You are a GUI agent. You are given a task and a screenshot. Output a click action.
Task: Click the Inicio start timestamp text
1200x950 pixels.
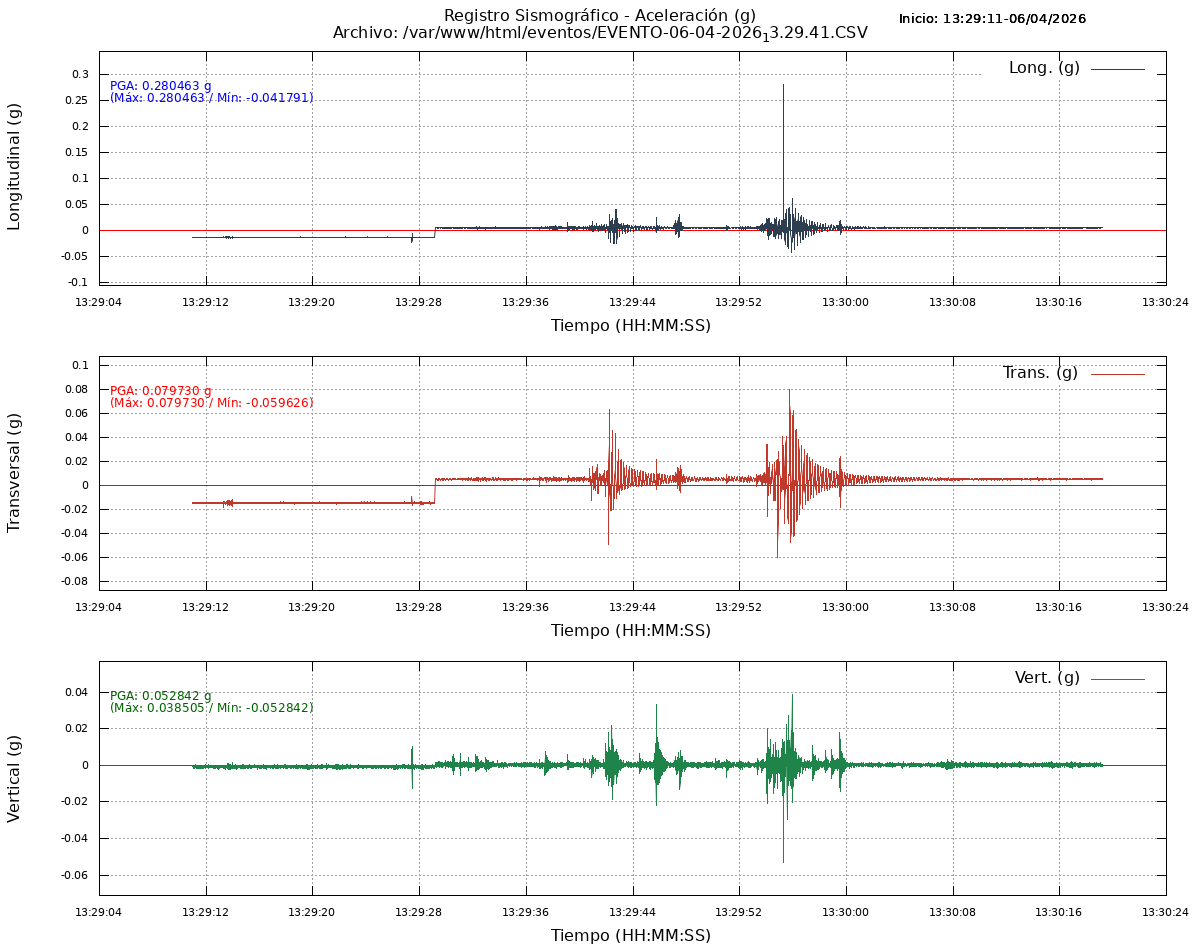[992, 19]
